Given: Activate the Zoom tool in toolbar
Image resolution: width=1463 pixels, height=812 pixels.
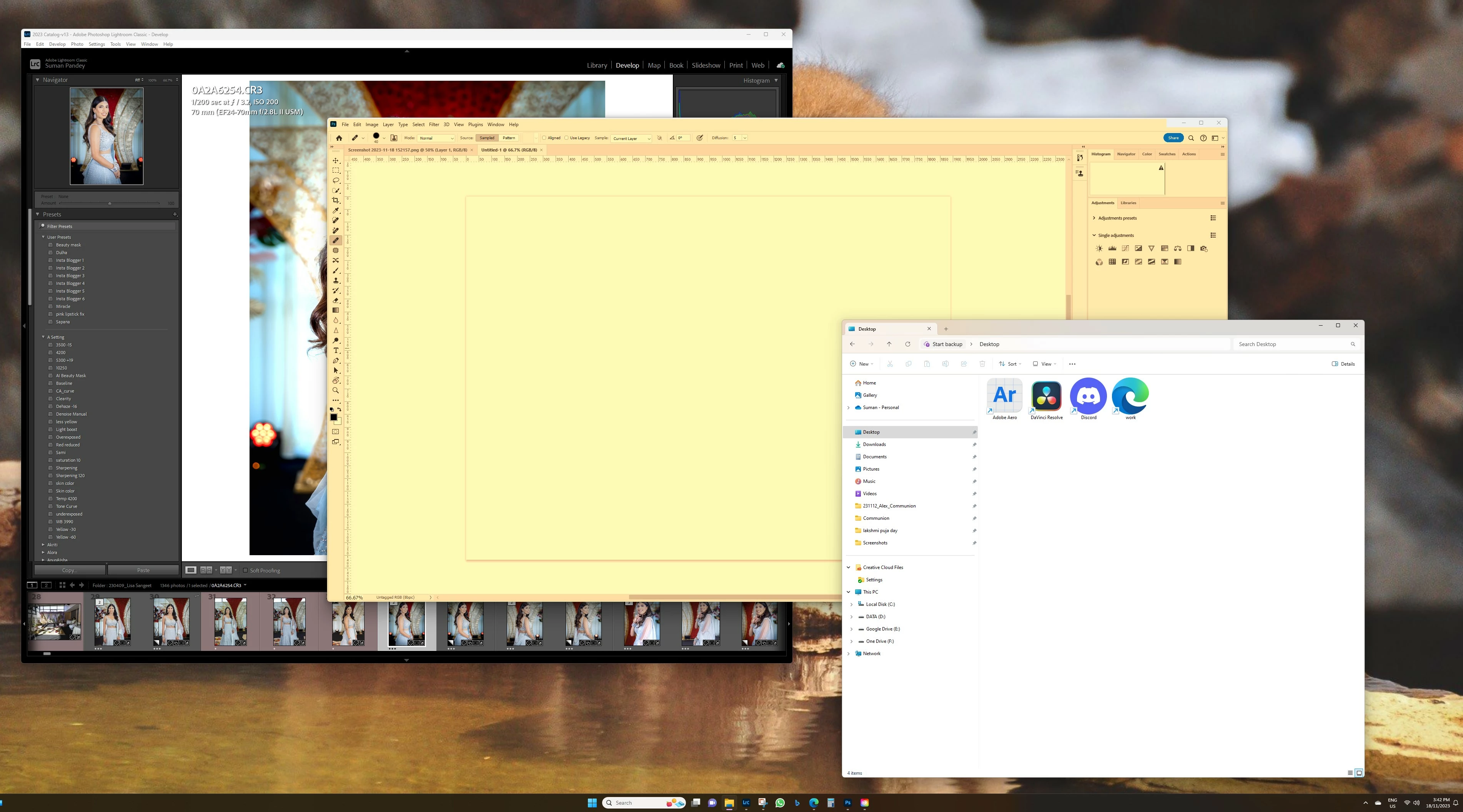Looking at the screenshot, I should coord(336,390).
